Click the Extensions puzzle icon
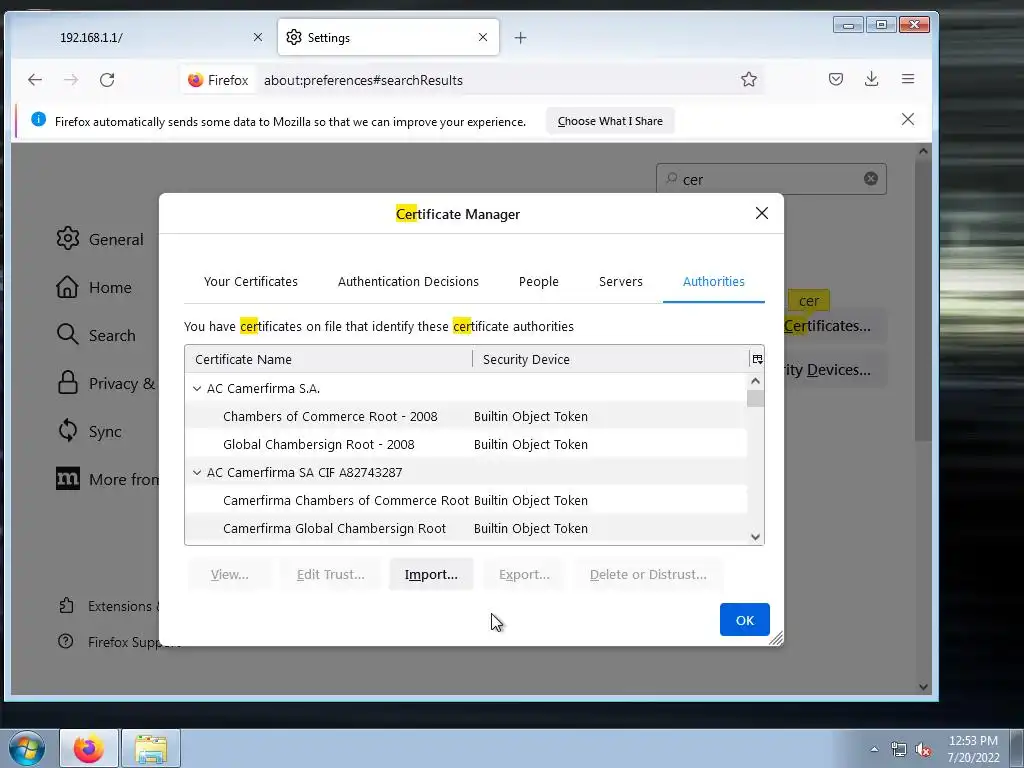 click(66, 606)
